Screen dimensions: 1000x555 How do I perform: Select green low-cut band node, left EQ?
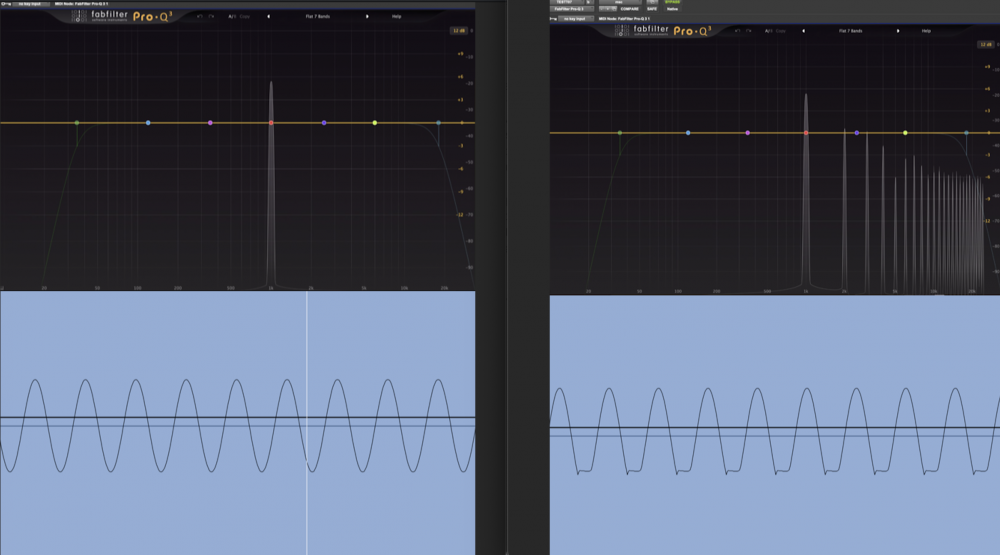77,122
